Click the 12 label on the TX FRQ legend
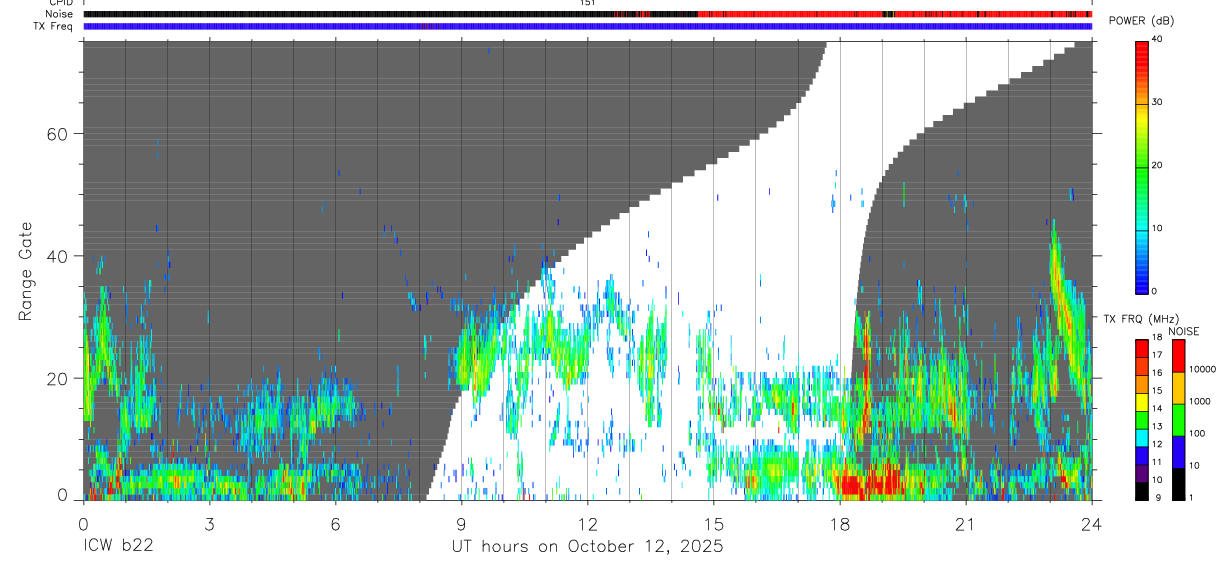This screenshot has width=1228, height=567. 1156,444
